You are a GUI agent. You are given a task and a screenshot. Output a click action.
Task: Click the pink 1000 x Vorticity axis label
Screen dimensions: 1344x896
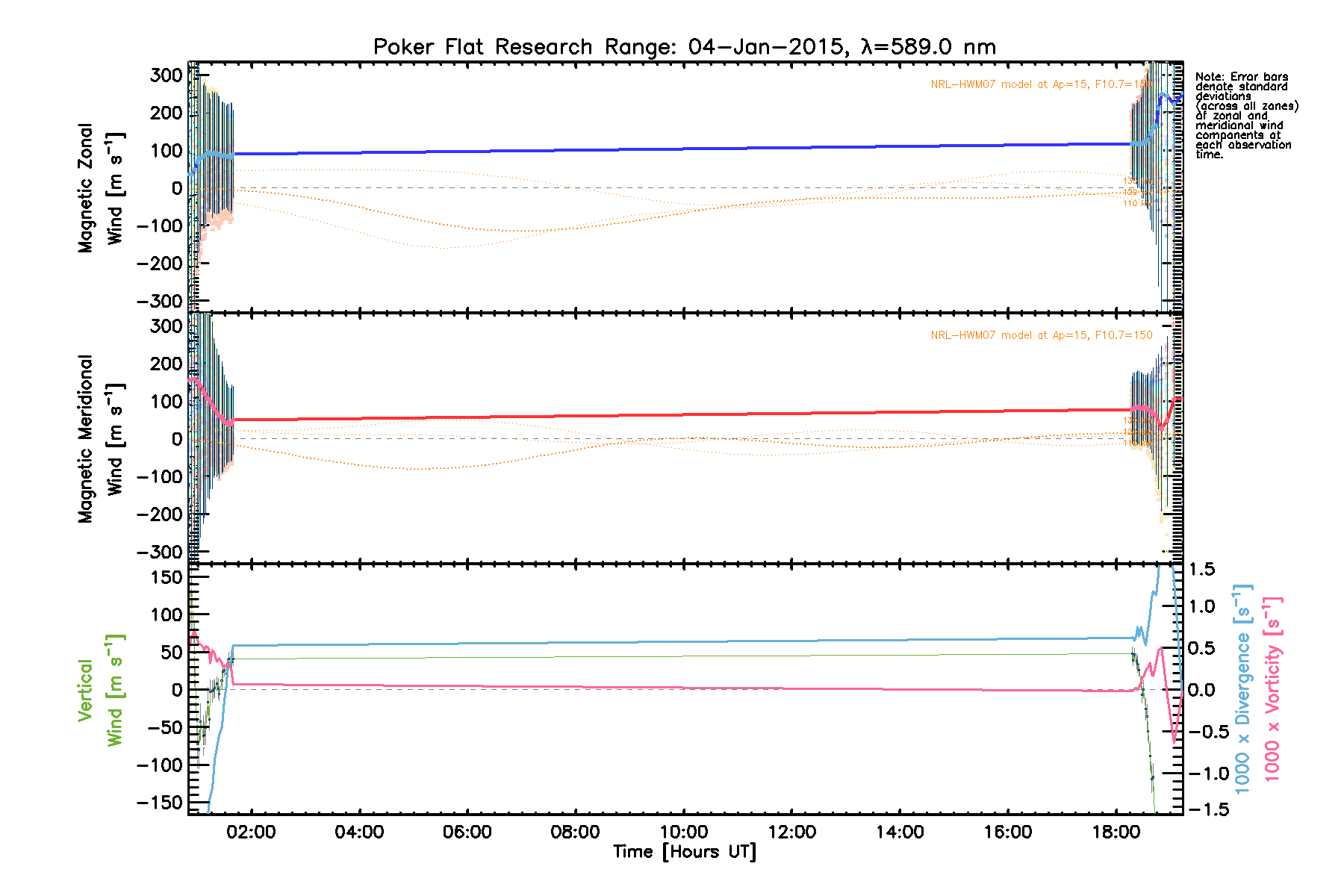[x=1272, y=688]
